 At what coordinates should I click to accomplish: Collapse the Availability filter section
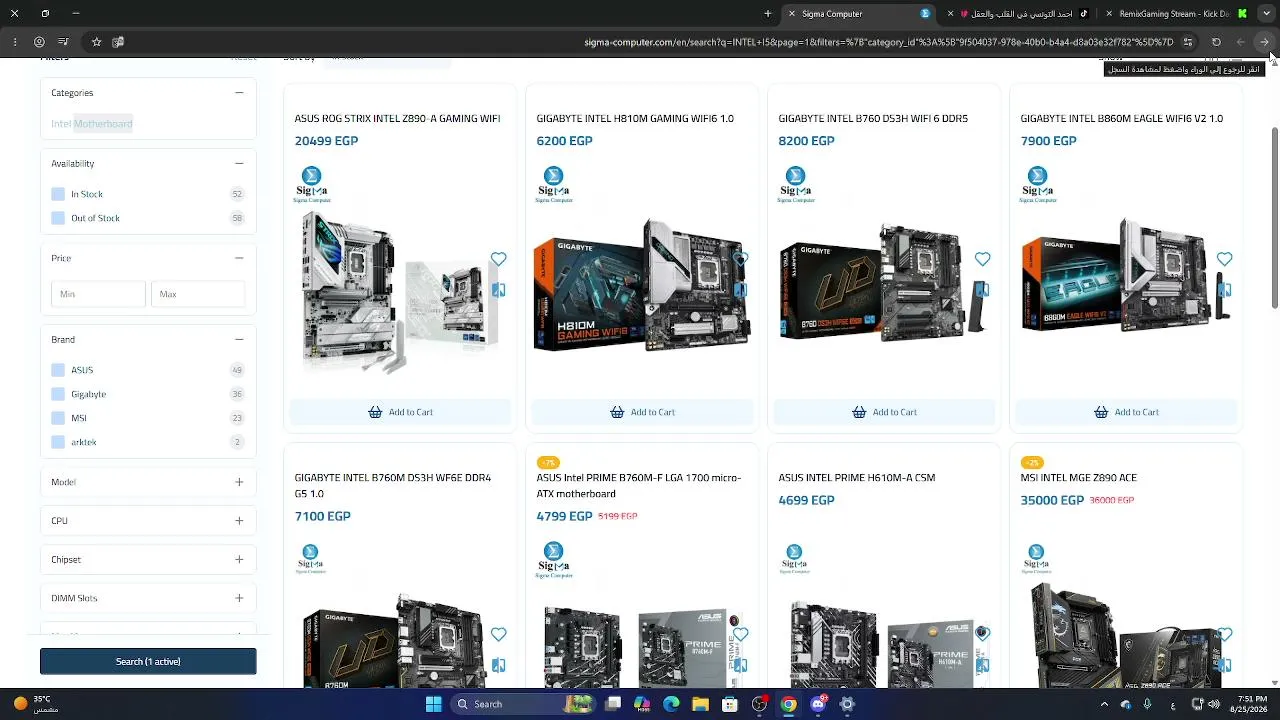tap(239, 163)
